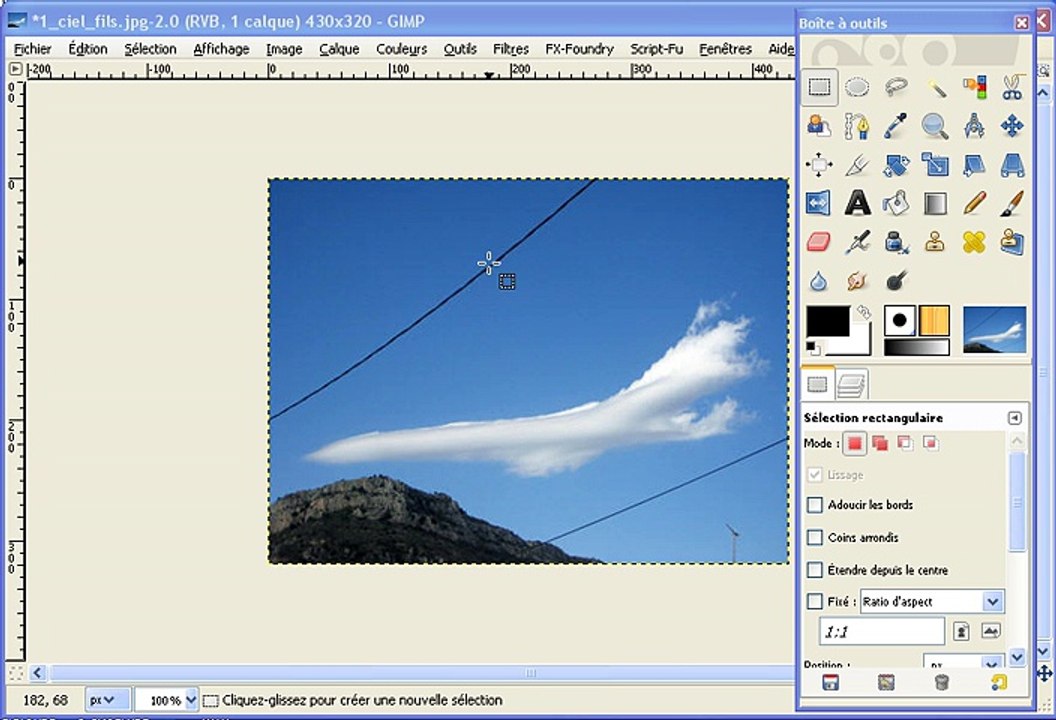Select the Pencil tool
Viewport: 1056px width, 720px height.
(x=974, y=203)
